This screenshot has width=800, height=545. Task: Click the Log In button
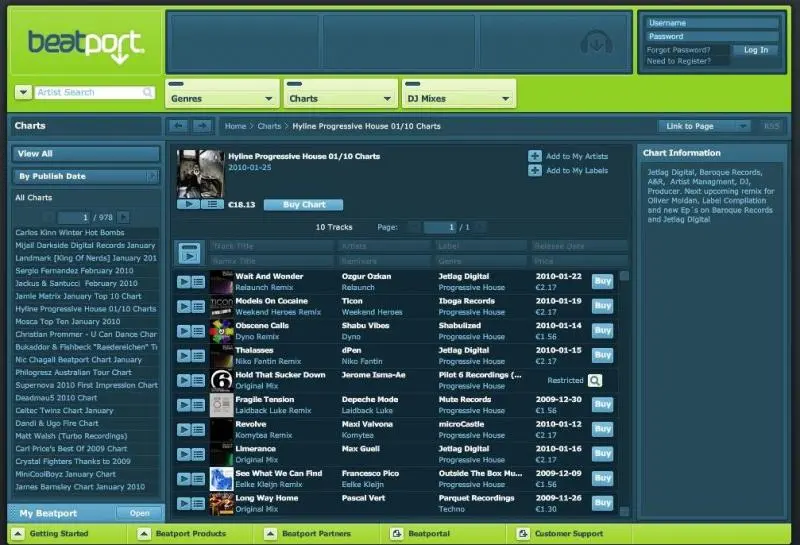pos(756,50)
